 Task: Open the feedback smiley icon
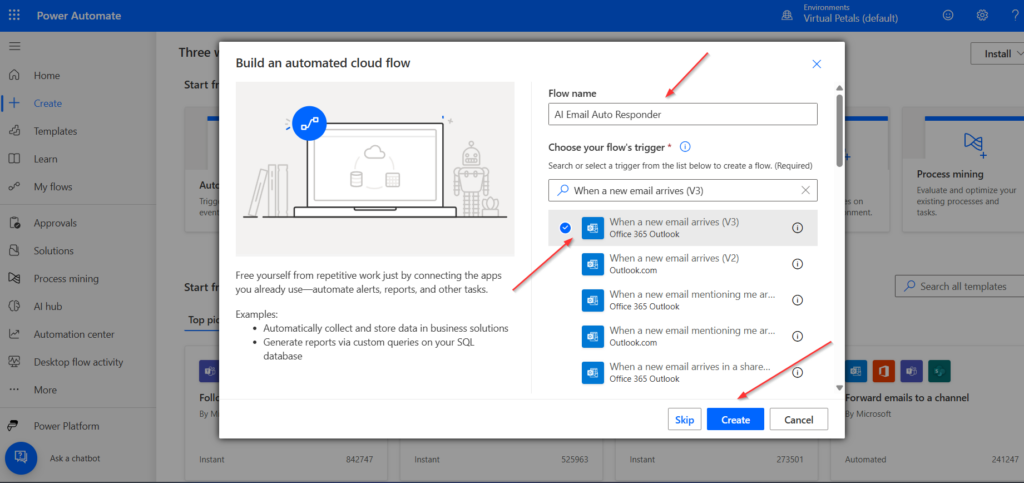point(948,15)
